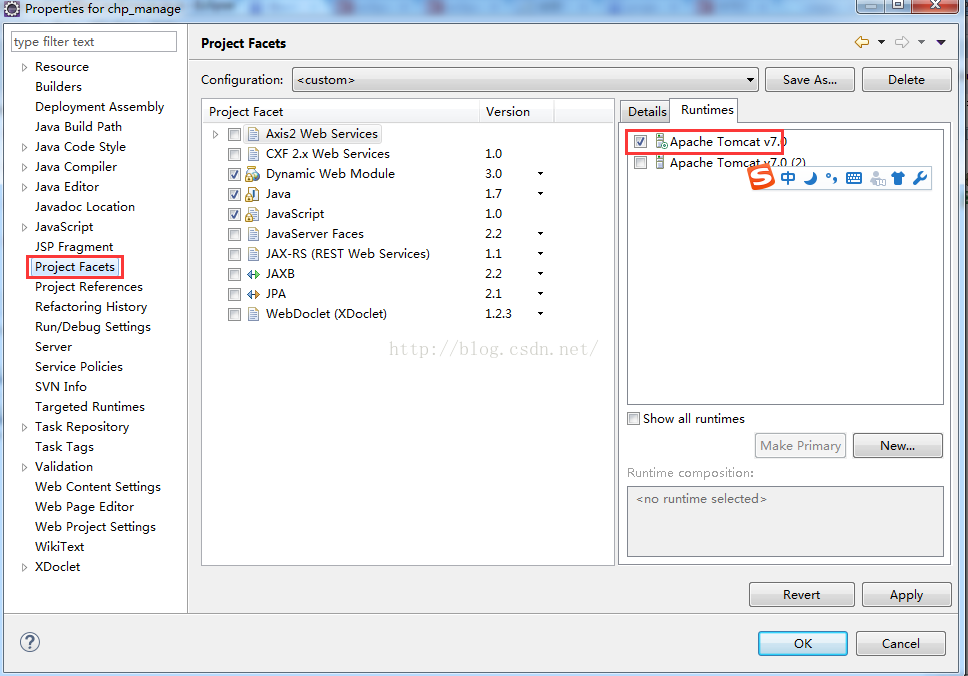Click the Apache Tomcat v7.0 (2) server icon
This screenshot has height=676, width=968.
(x=660, y=162)
